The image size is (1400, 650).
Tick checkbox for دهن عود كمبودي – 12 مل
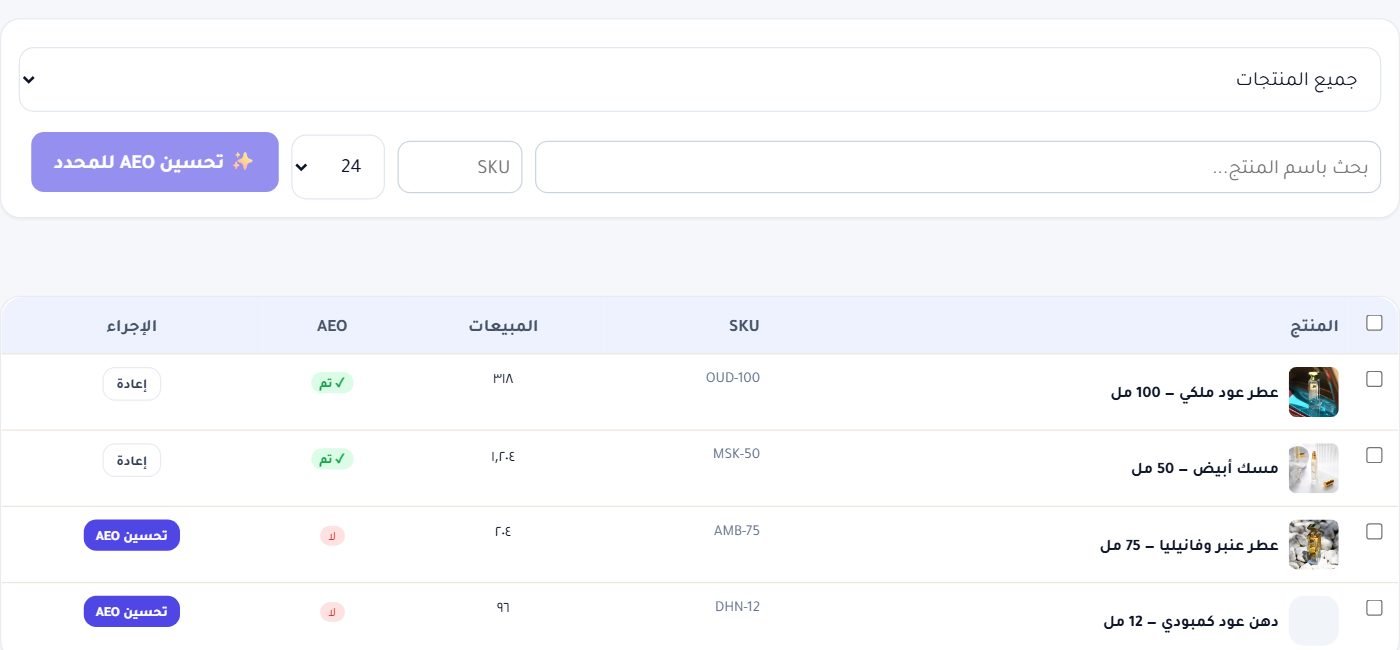[1374, 607]
